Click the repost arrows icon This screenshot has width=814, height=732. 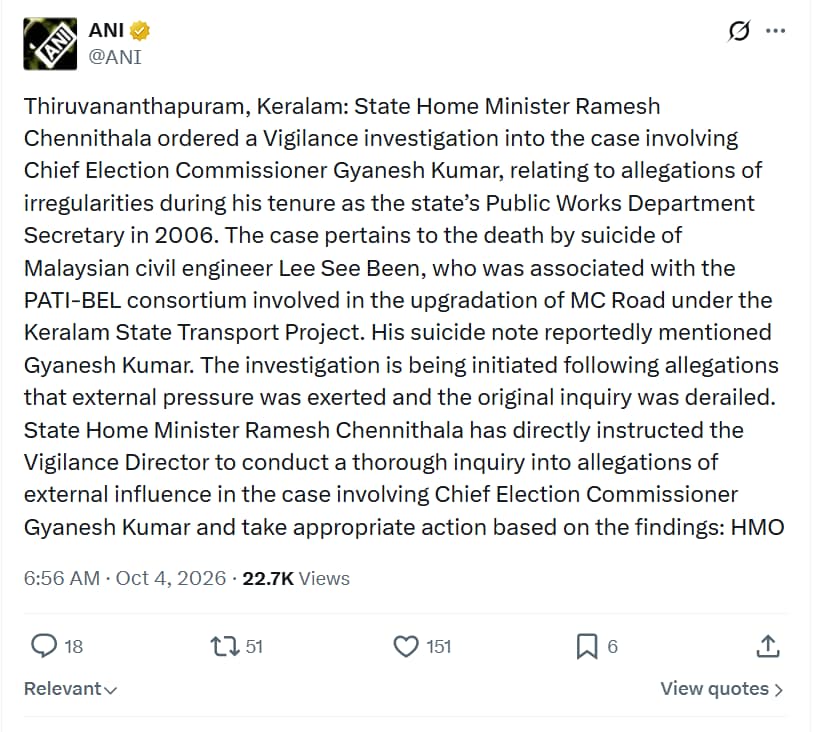pyautogui.click(x=225, y=646)
